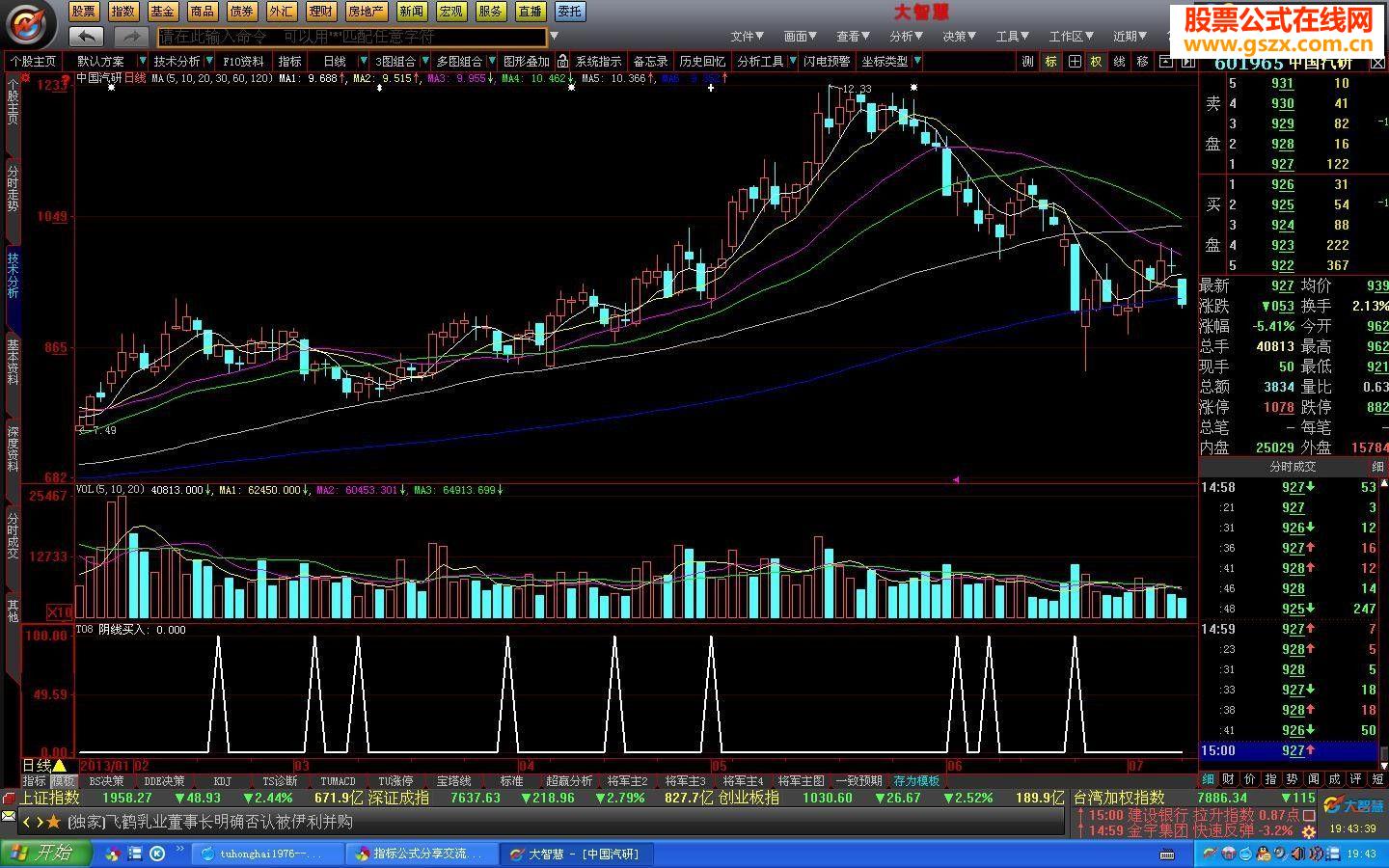Click the Windows 开始 start button
The width and height of the screenshot is (1389, 868).
[x=45, y=854]
